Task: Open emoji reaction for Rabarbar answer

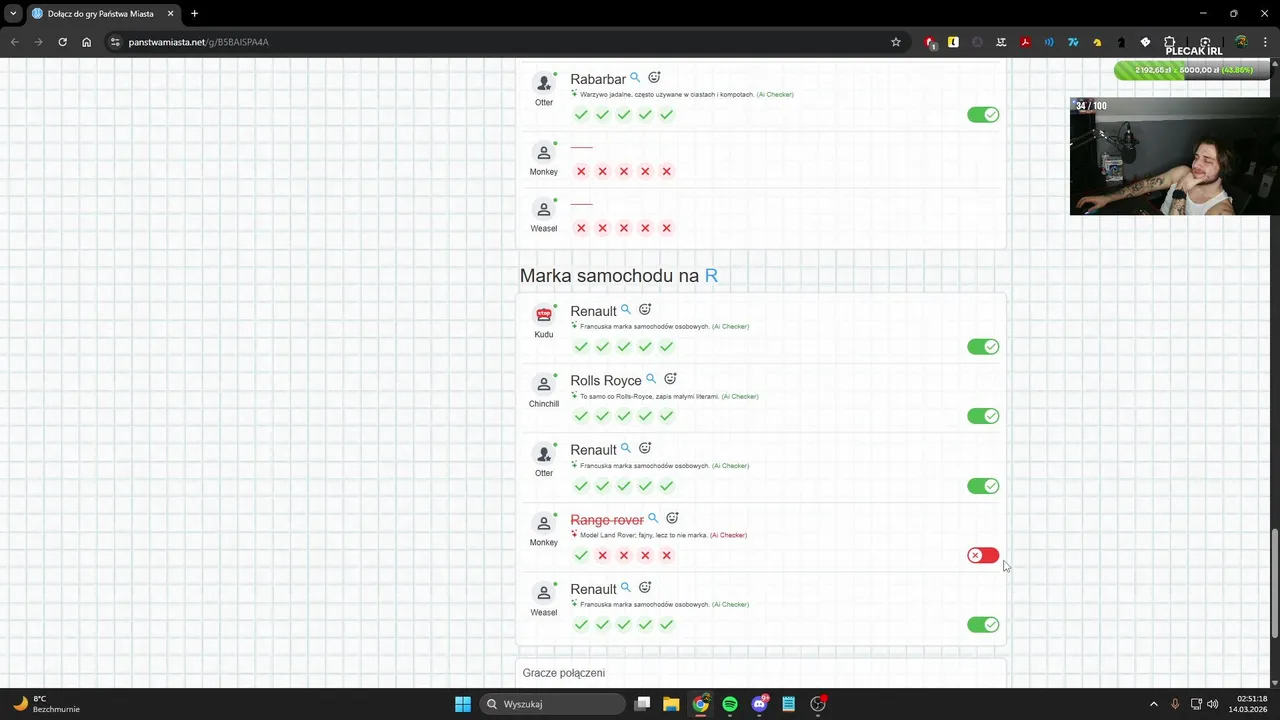Action: (x=654, y=77)
